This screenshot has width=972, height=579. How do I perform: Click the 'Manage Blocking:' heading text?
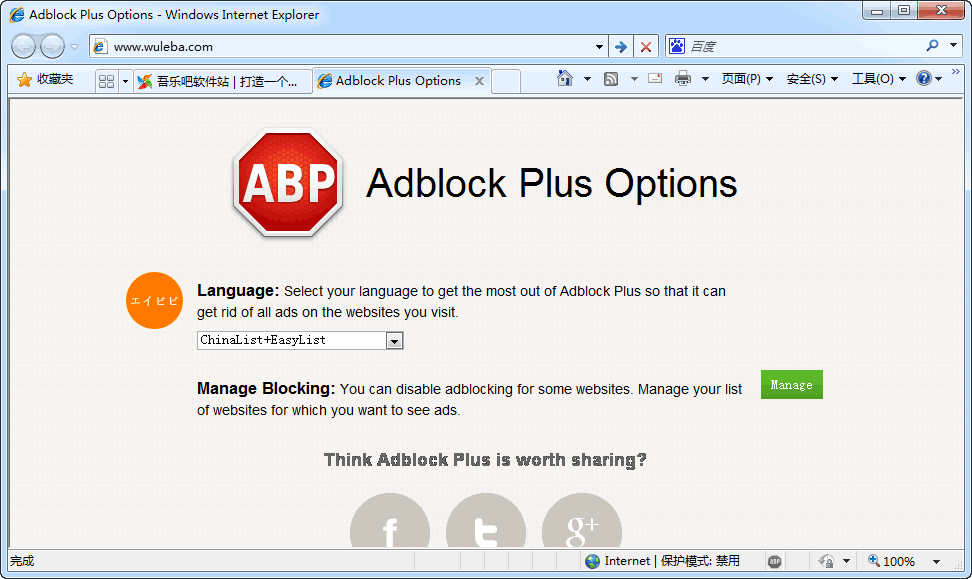point(266,389)
